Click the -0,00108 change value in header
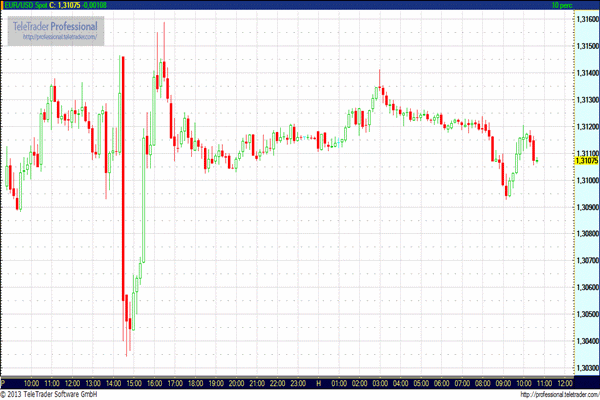The image size is (600, 400). pyautogui.click(x=95, y=5)
